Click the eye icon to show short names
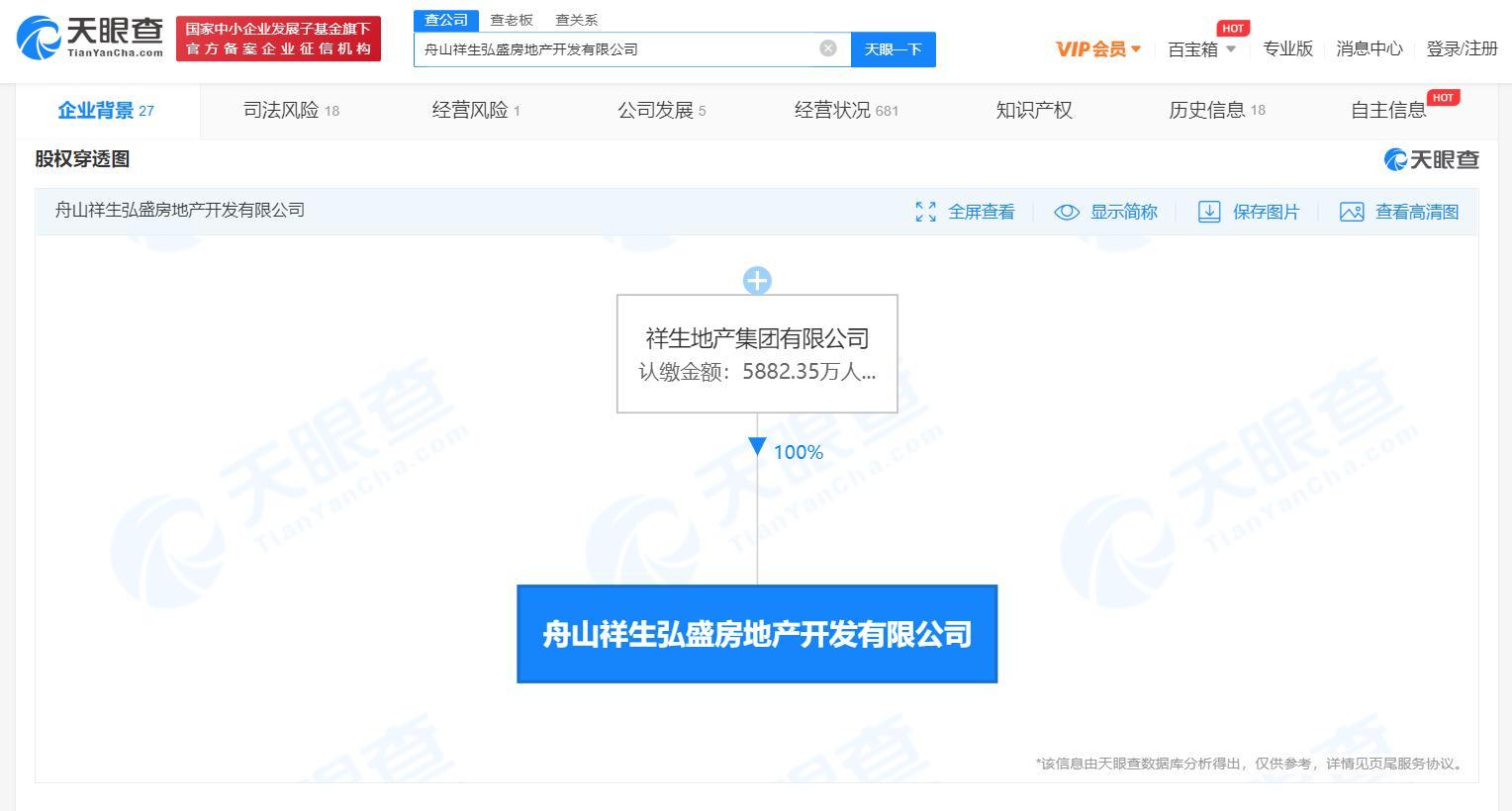1512x811 pixels. click(1066, 212)
